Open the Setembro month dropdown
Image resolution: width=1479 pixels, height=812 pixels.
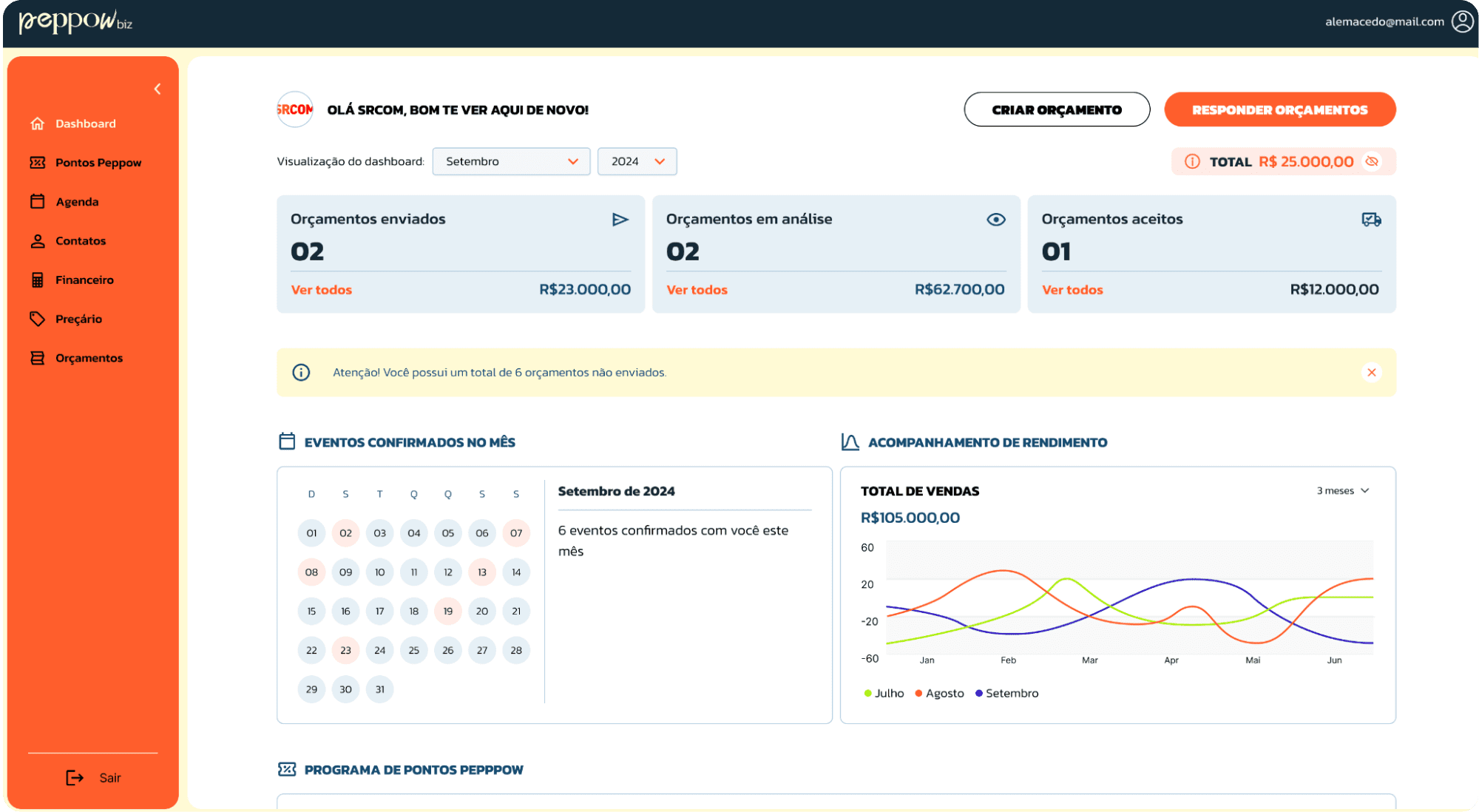click(511, 162)
